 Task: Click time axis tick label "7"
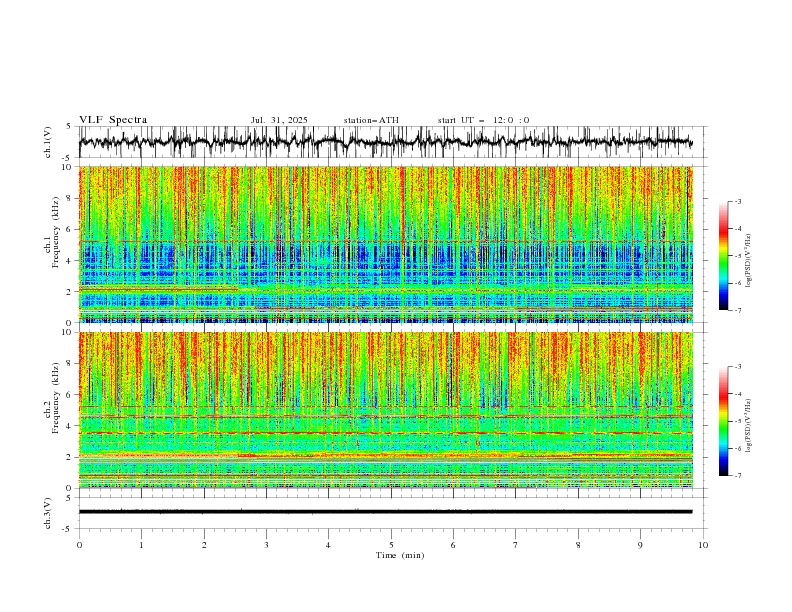516,545
